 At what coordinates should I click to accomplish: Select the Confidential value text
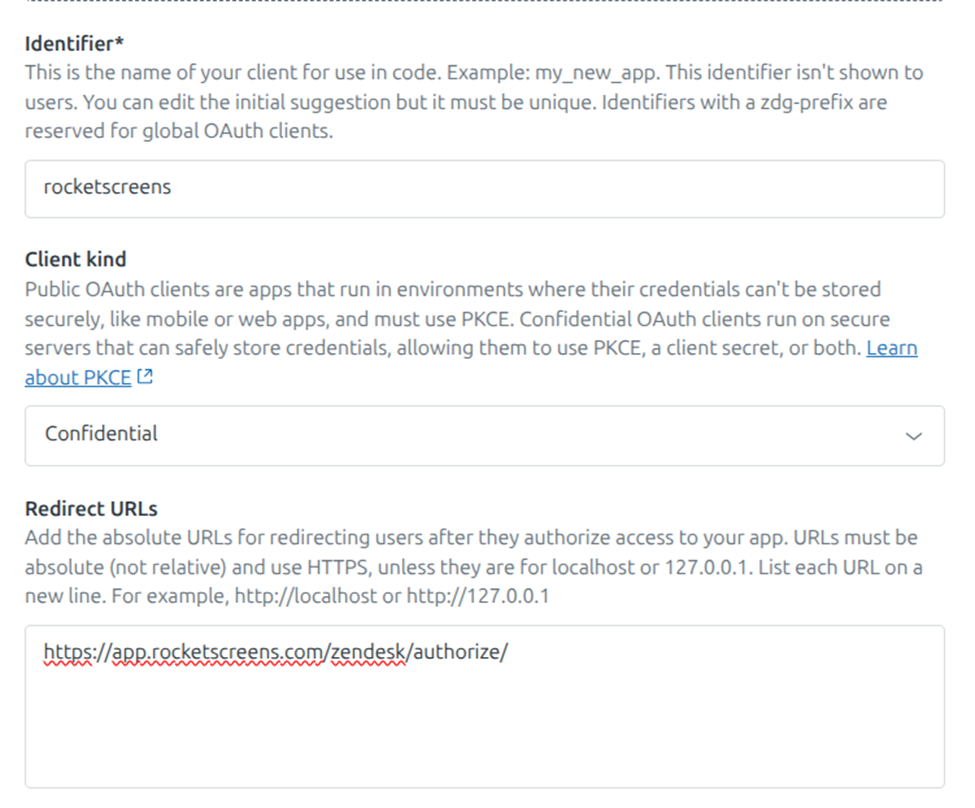coord(101,434)
